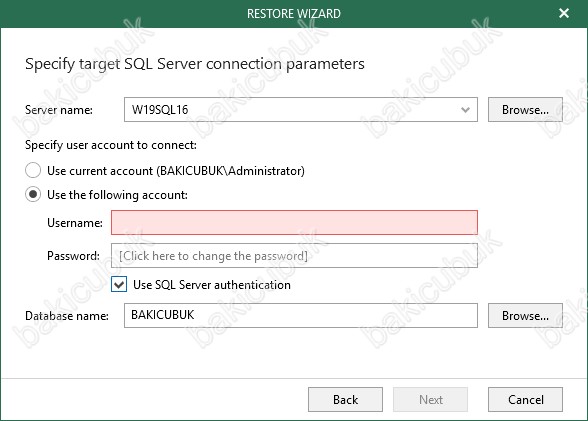This screenshot has width=588, height=421.
Task: Browse for a target SQL server
Action: click(x=525, y=109)
